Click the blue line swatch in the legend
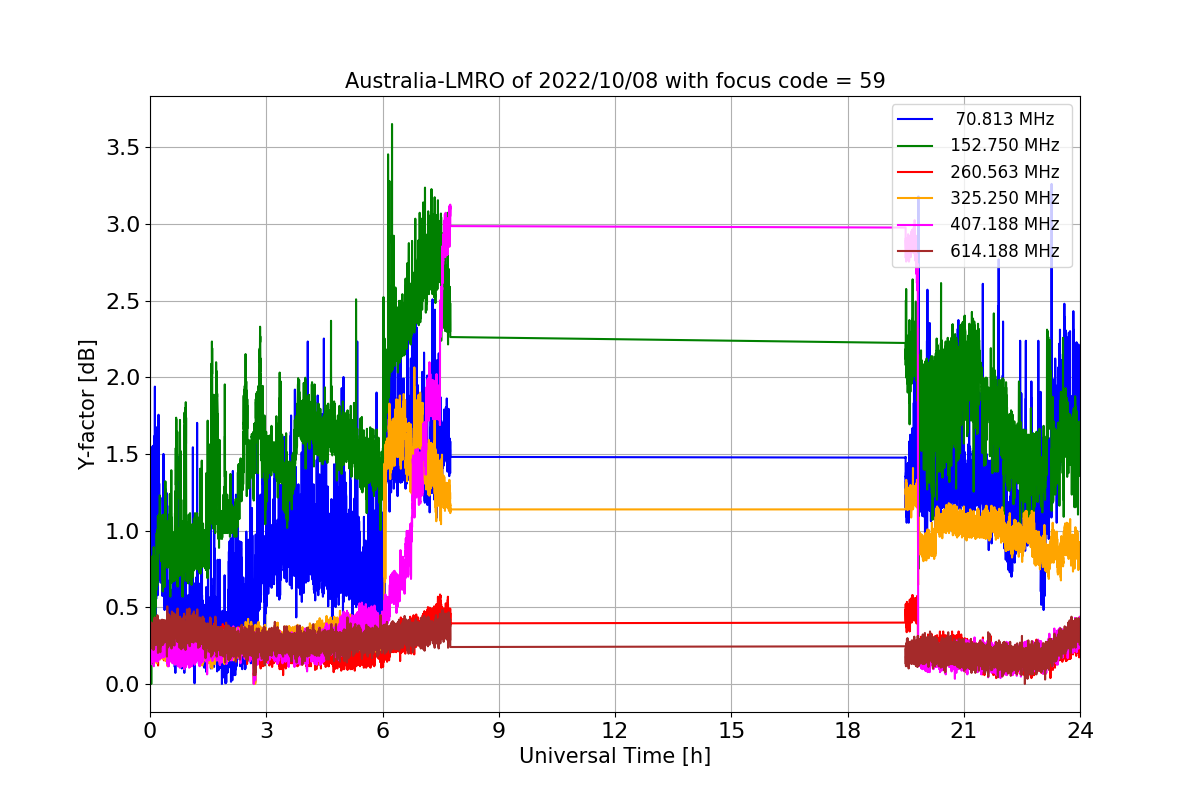This screenshot has width=1200, height=800. tap(915, 120)
